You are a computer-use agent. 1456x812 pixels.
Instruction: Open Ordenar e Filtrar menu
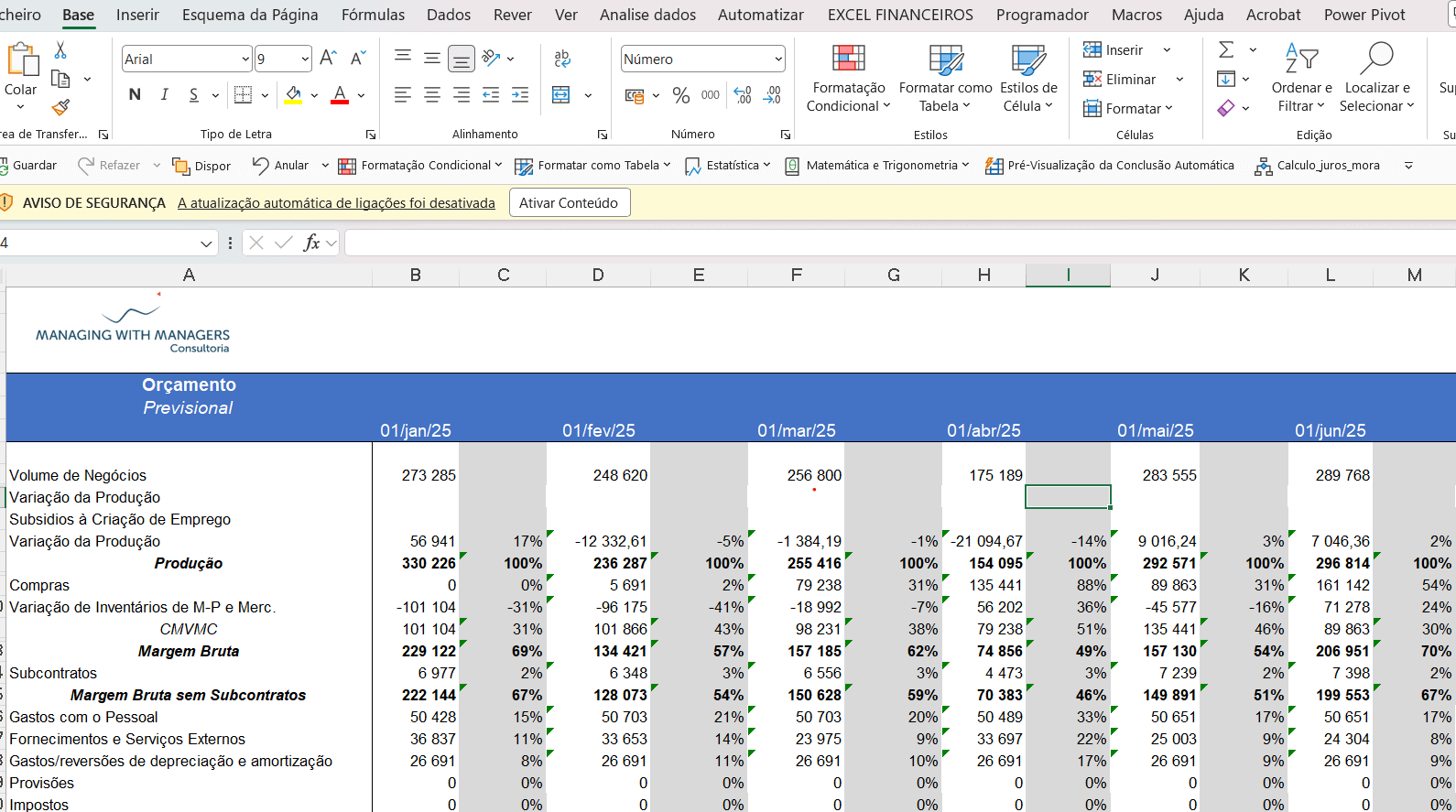(1301, 79)
